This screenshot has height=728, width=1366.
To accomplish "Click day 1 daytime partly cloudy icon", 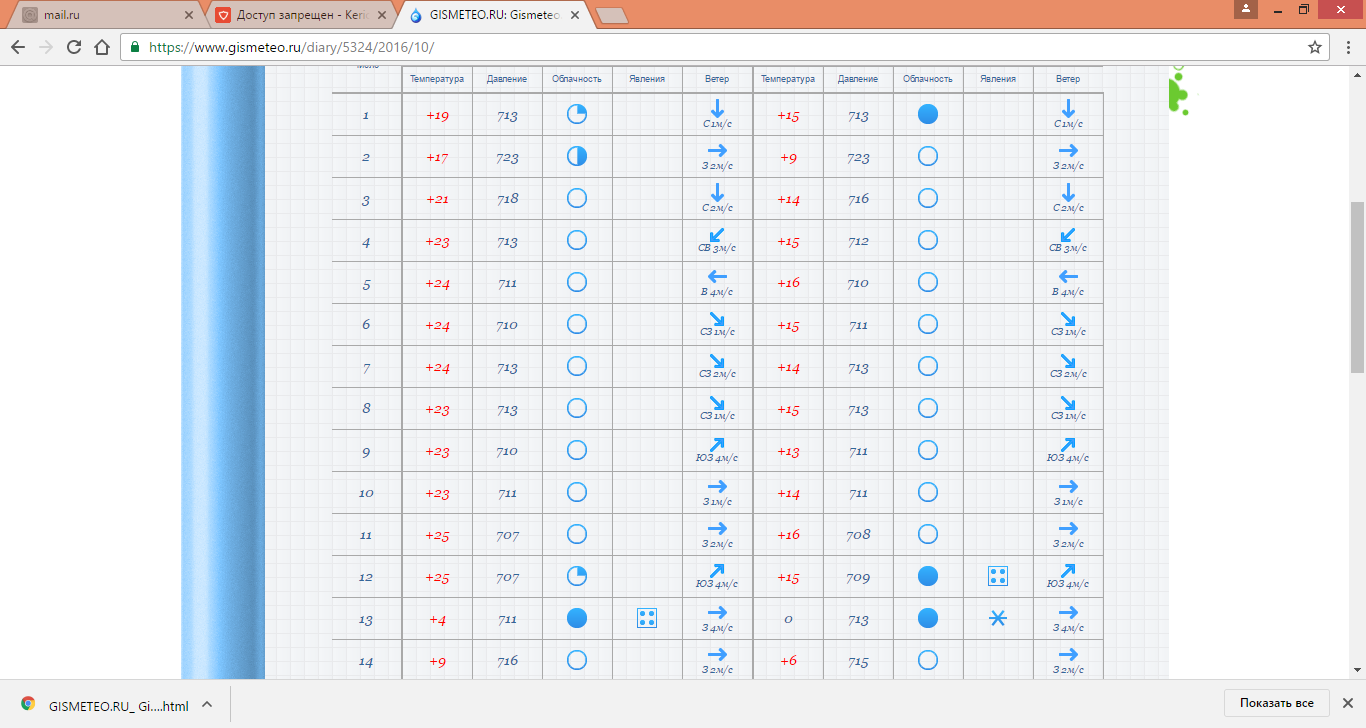I will click(x=577, y=114).
